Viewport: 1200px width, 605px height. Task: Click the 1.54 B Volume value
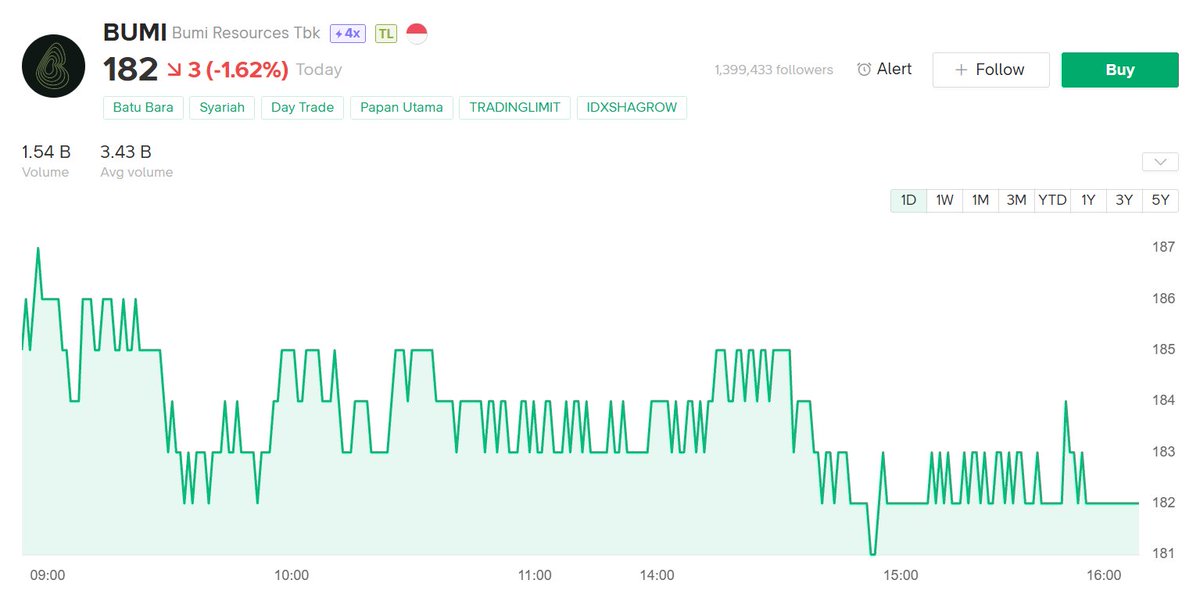[x=46, y=152]
